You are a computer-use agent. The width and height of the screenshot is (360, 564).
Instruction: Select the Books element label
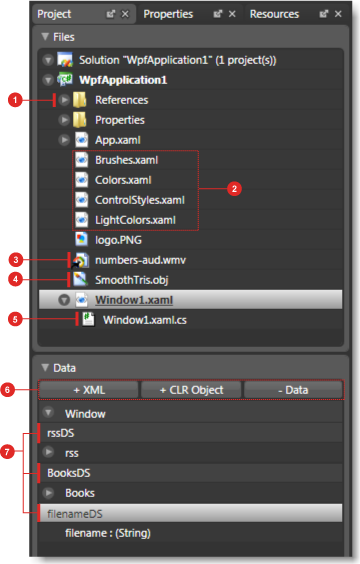tap(80, 493)
